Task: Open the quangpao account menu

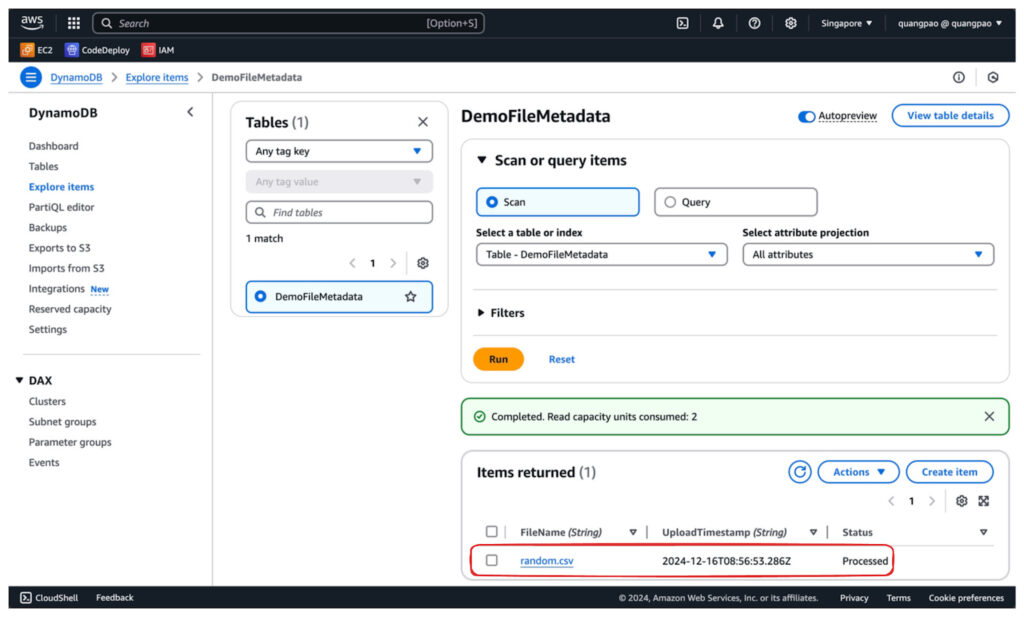Action: 950,24
